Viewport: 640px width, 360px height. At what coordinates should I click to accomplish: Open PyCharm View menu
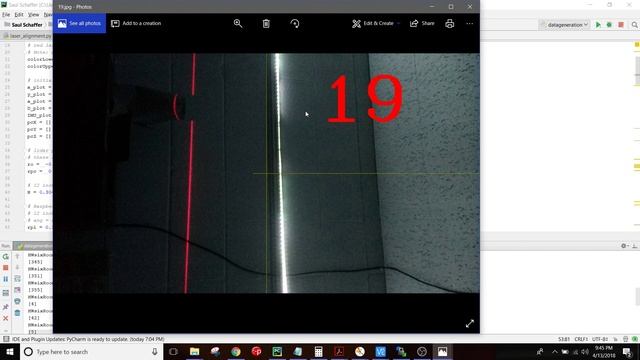click(x=33, y=14)
